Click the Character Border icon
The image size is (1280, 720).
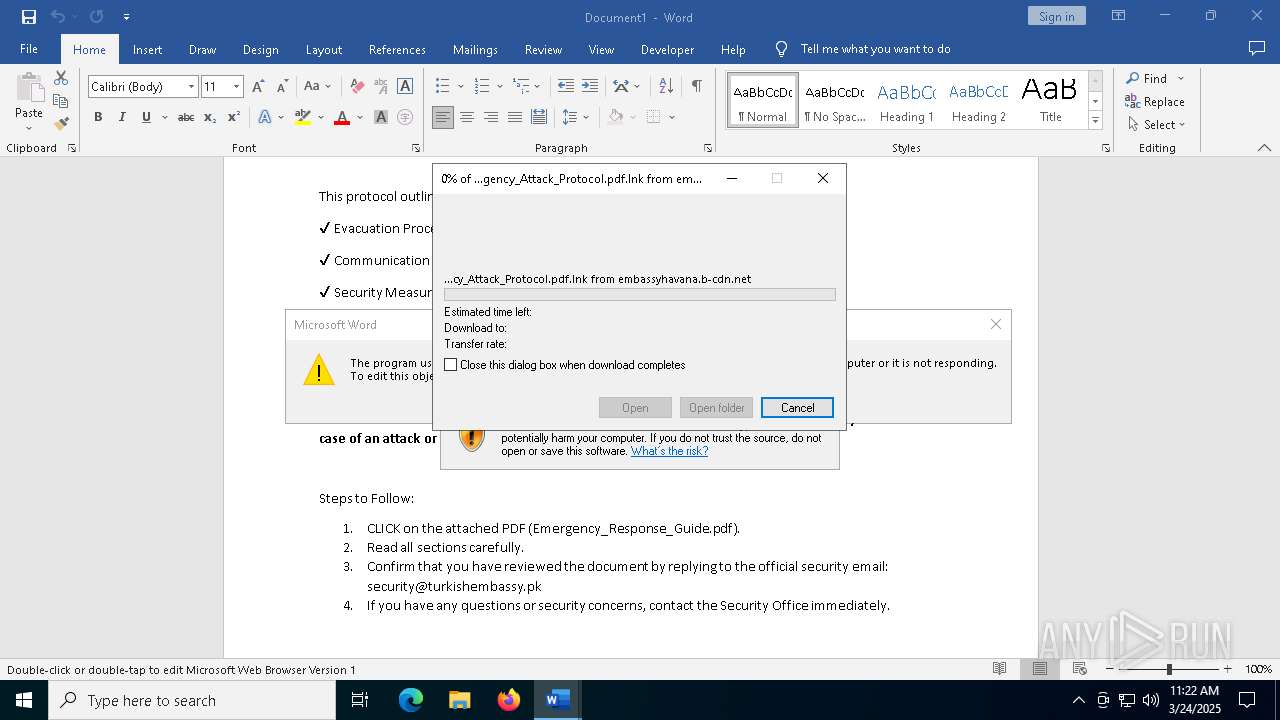coord(405,87)
